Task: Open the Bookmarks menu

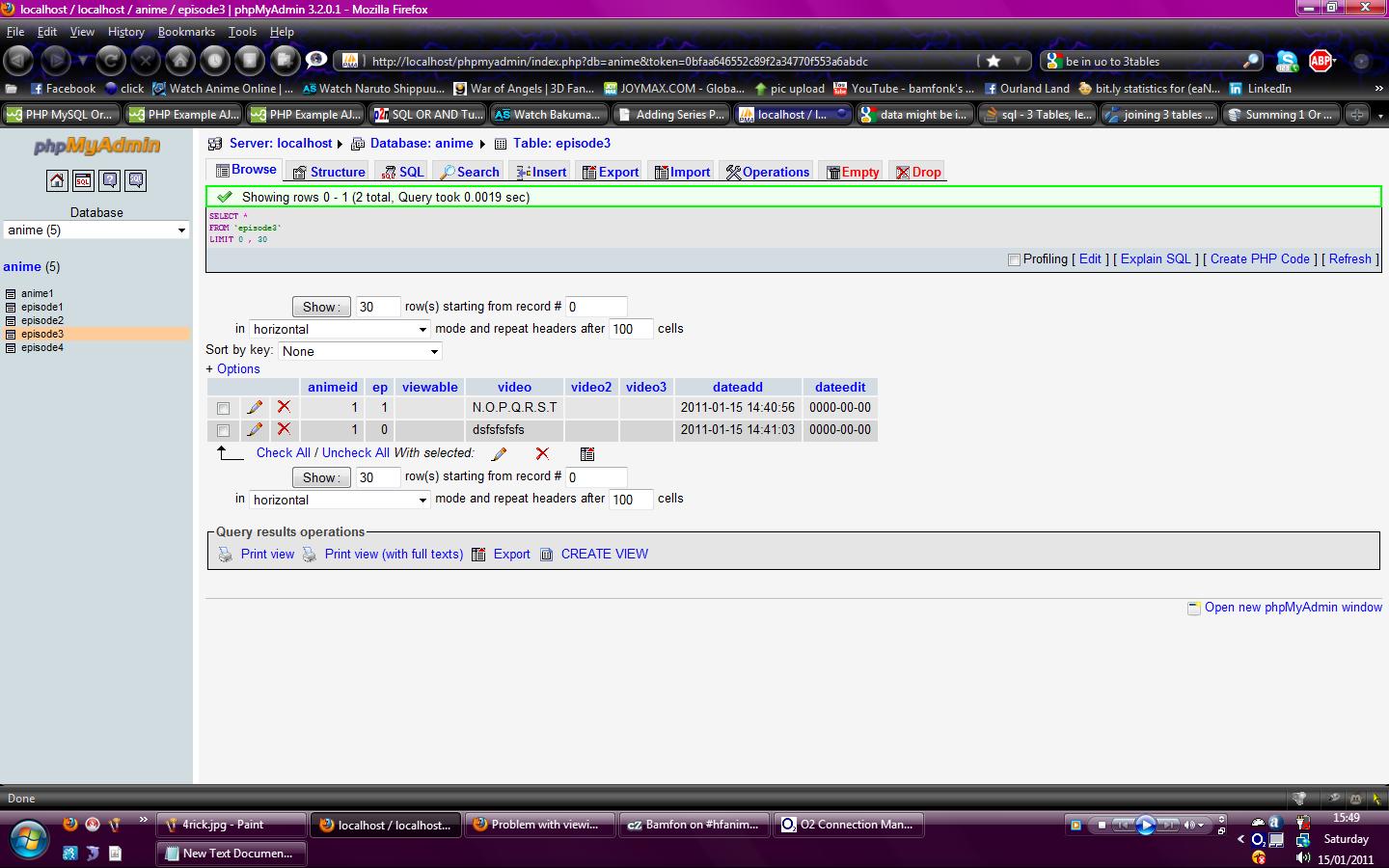Action: tap(186, 32)
